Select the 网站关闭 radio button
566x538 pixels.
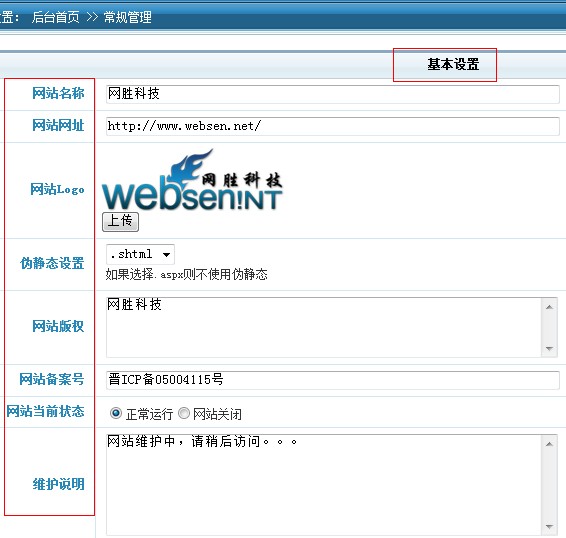tap(184, 413)
